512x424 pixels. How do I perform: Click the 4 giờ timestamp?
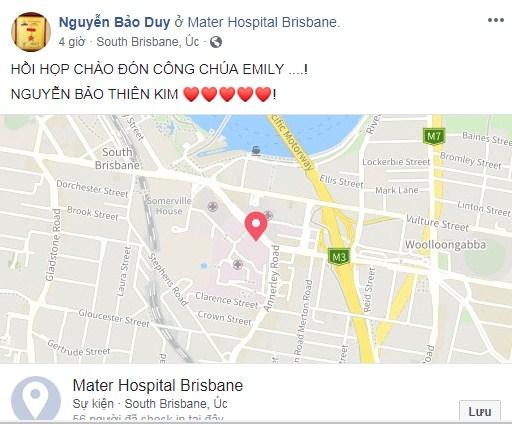[x=72, y=42]
